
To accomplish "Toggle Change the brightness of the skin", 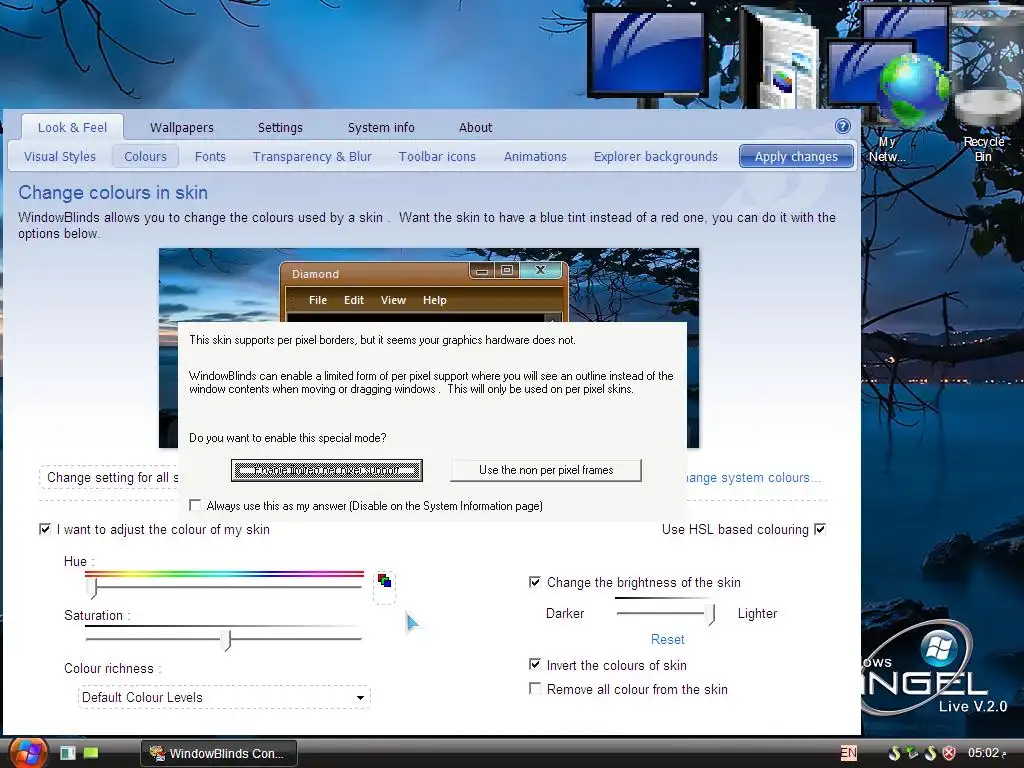I will [x=535, y=582].
